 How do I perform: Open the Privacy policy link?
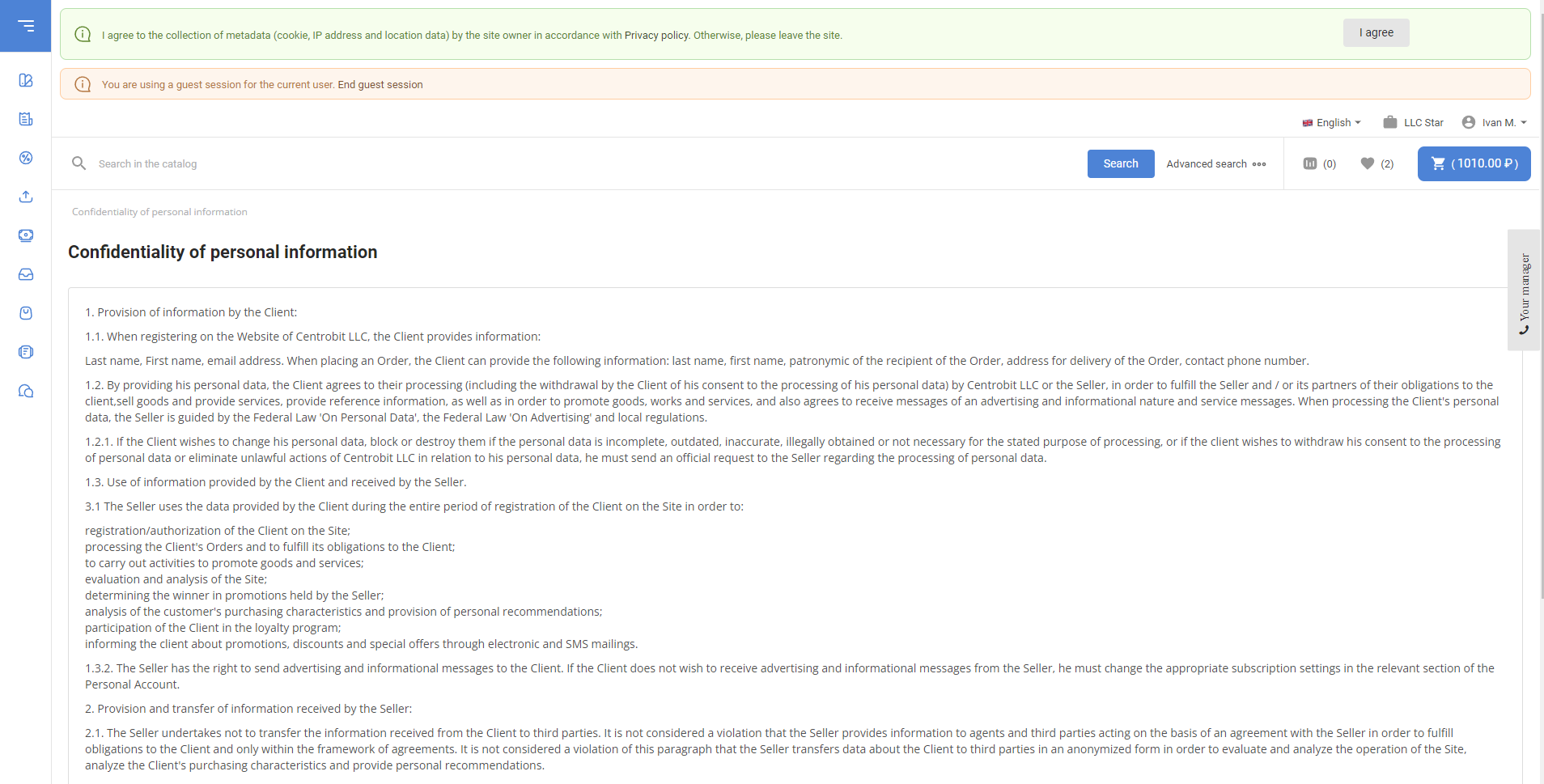pos(656,36)
